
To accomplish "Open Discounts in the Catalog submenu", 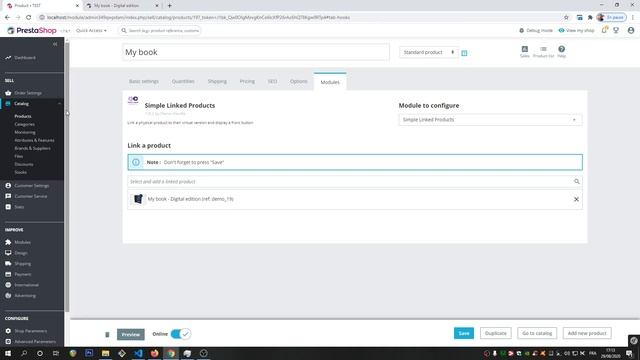I will (24, 164).
